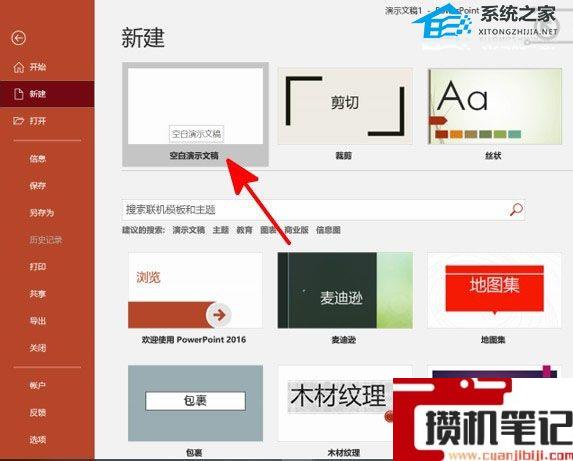
Task: Select the 新建 sidebar item
Action: pos(47,94)
